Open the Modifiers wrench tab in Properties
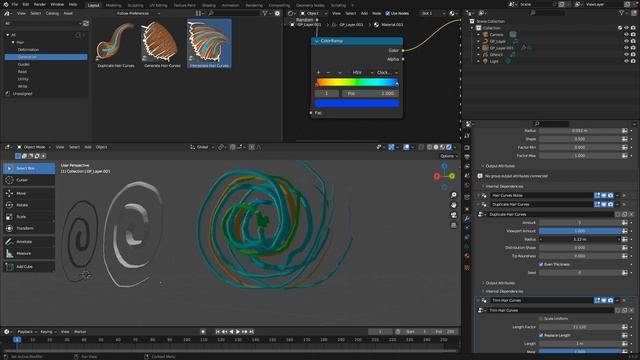 [x=467, y=218]
